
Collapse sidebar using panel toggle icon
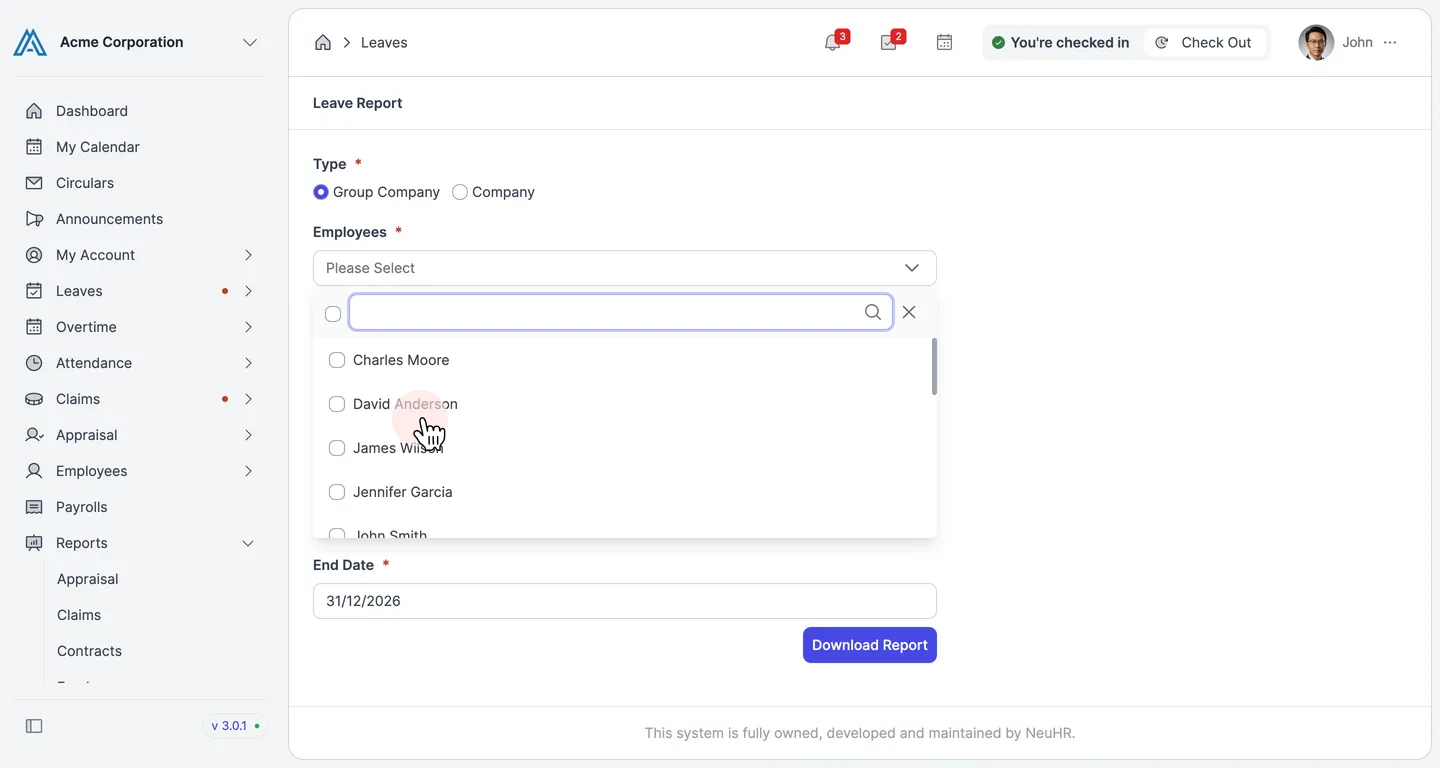[x=34, y=726]
